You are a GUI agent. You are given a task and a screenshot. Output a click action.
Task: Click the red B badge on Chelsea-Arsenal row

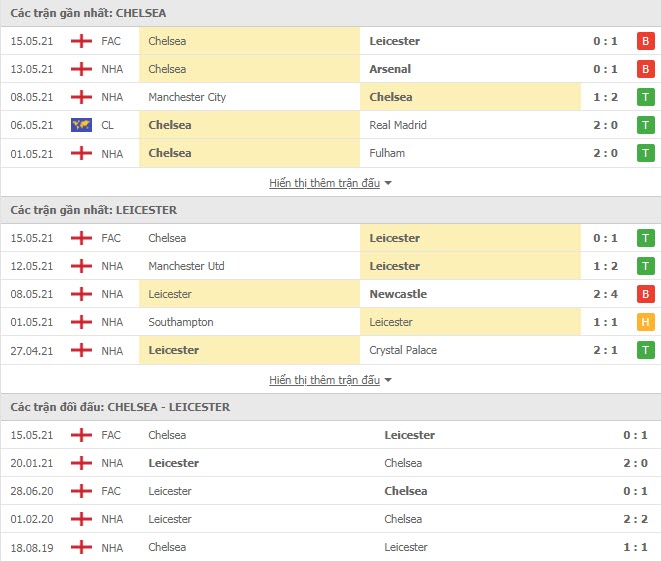coord(645,69)
